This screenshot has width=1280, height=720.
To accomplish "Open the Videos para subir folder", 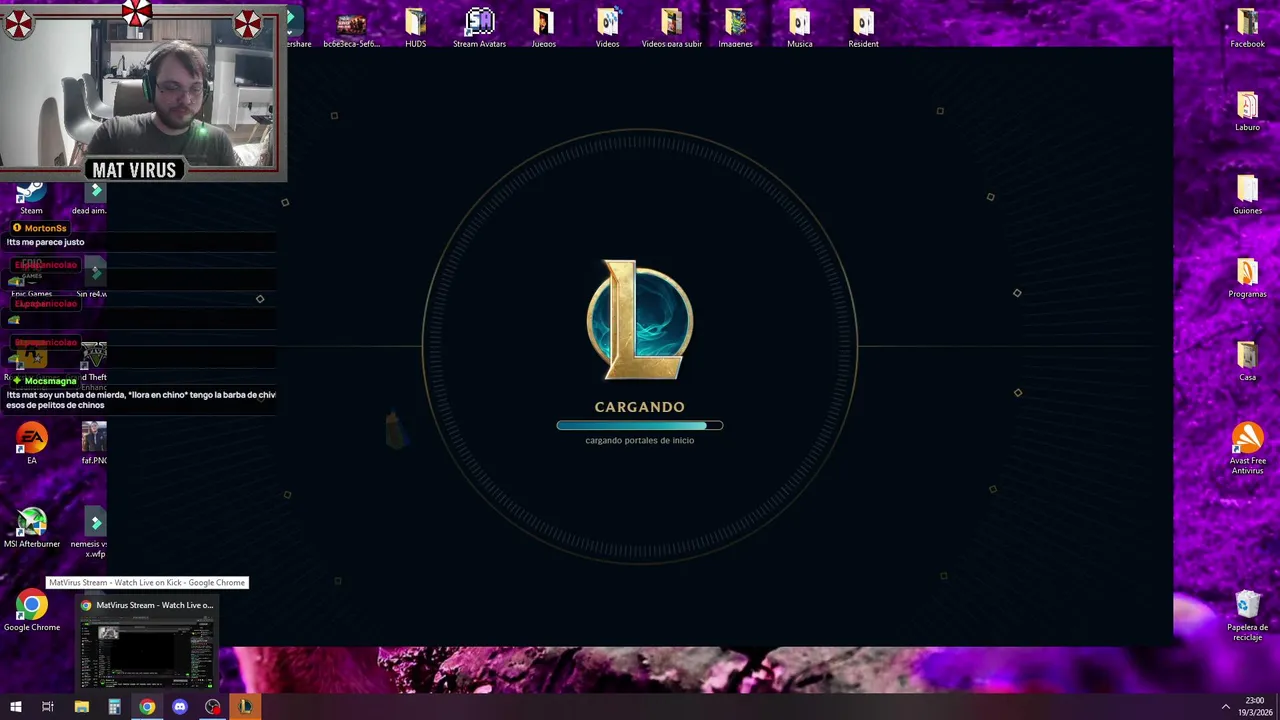I will coord(671,27).
